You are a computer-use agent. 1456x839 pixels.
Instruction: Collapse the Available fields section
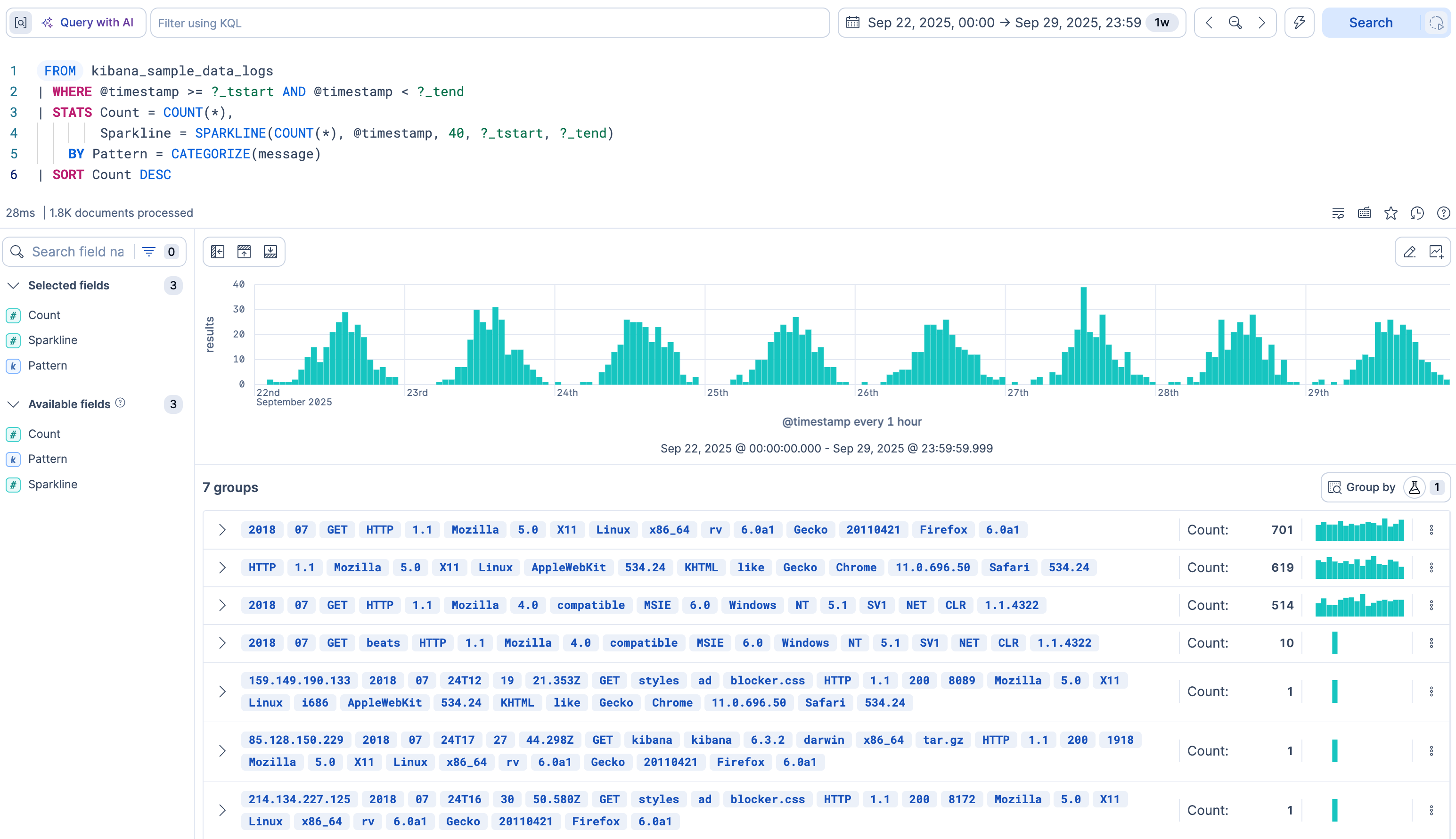click(x=13, y=404)
